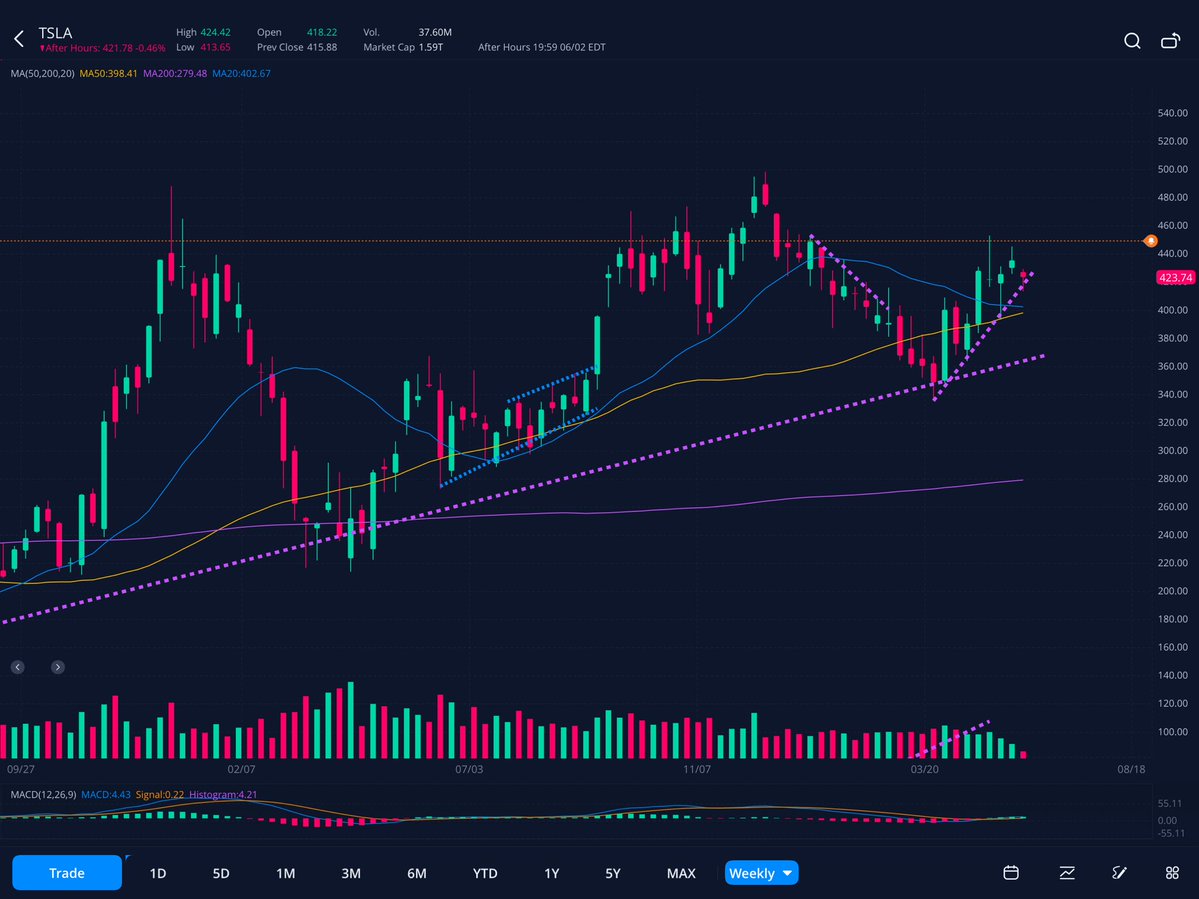The width and height of the screenshot is (1199, 899).
Task: Click the MA(50,200,20) indicator label
Action: pos(43,73)
